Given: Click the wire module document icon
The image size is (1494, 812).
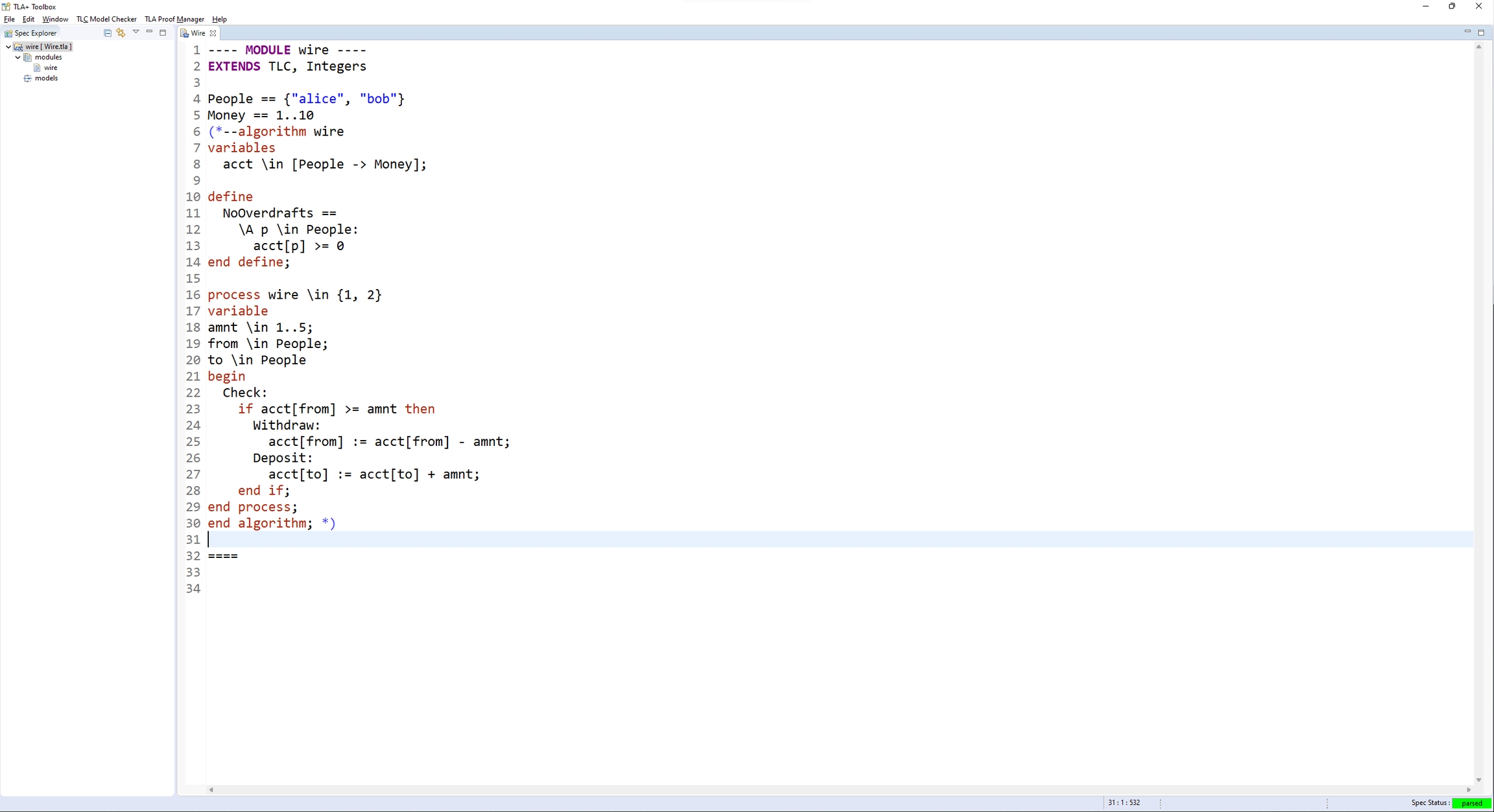Looking at the screenshot, I should pos(37,67).
